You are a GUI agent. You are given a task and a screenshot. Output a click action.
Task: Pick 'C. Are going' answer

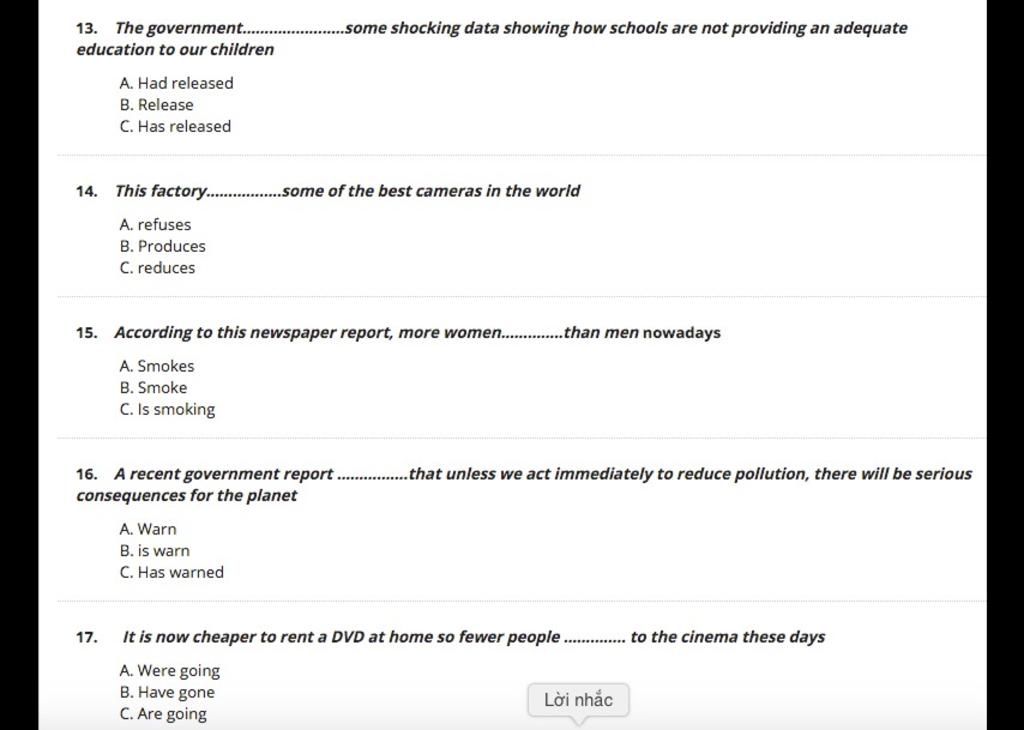click(x=163, y=714)
